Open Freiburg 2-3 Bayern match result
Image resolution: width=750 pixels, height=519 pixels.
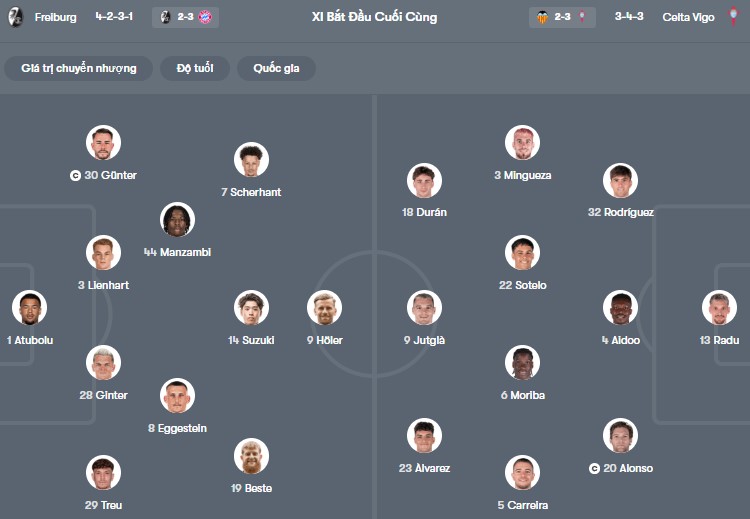coord(187,17)
